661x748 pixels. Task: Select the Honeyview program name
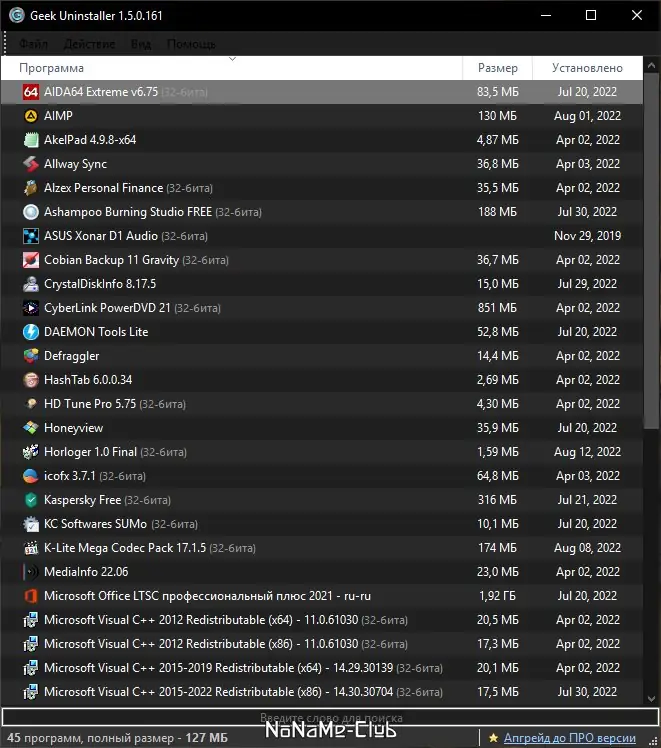pyautogui.click(x=73, y=428)
